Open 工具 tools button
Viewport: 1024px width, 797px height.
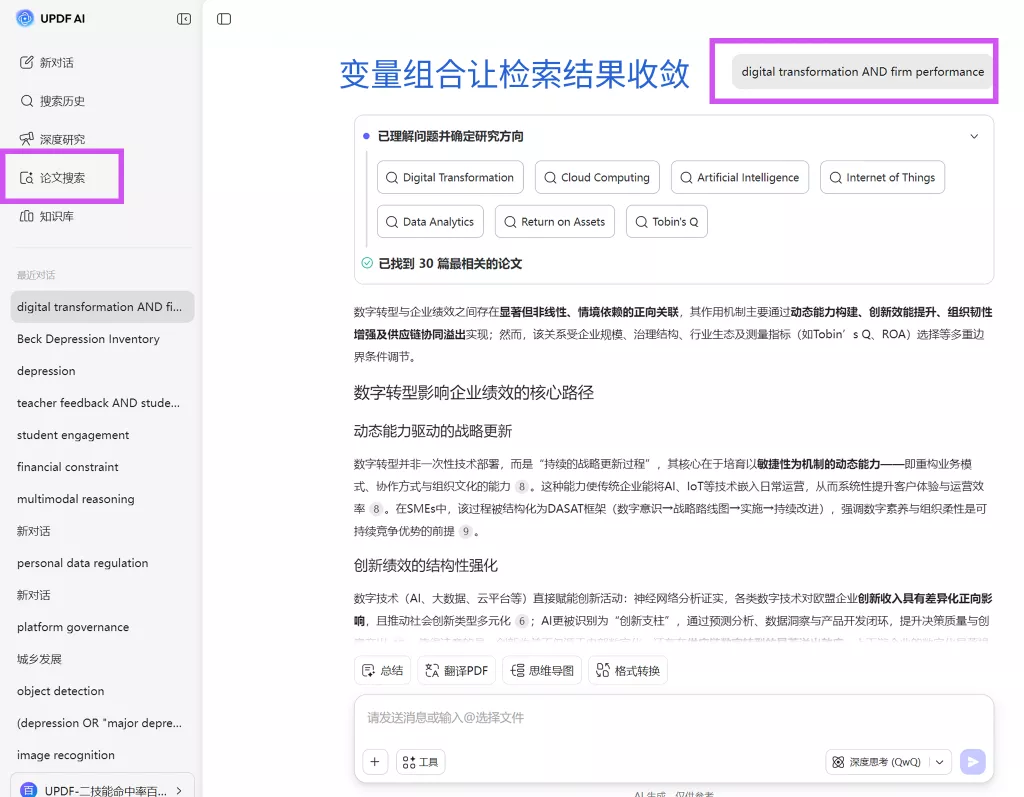click(420, 762)
